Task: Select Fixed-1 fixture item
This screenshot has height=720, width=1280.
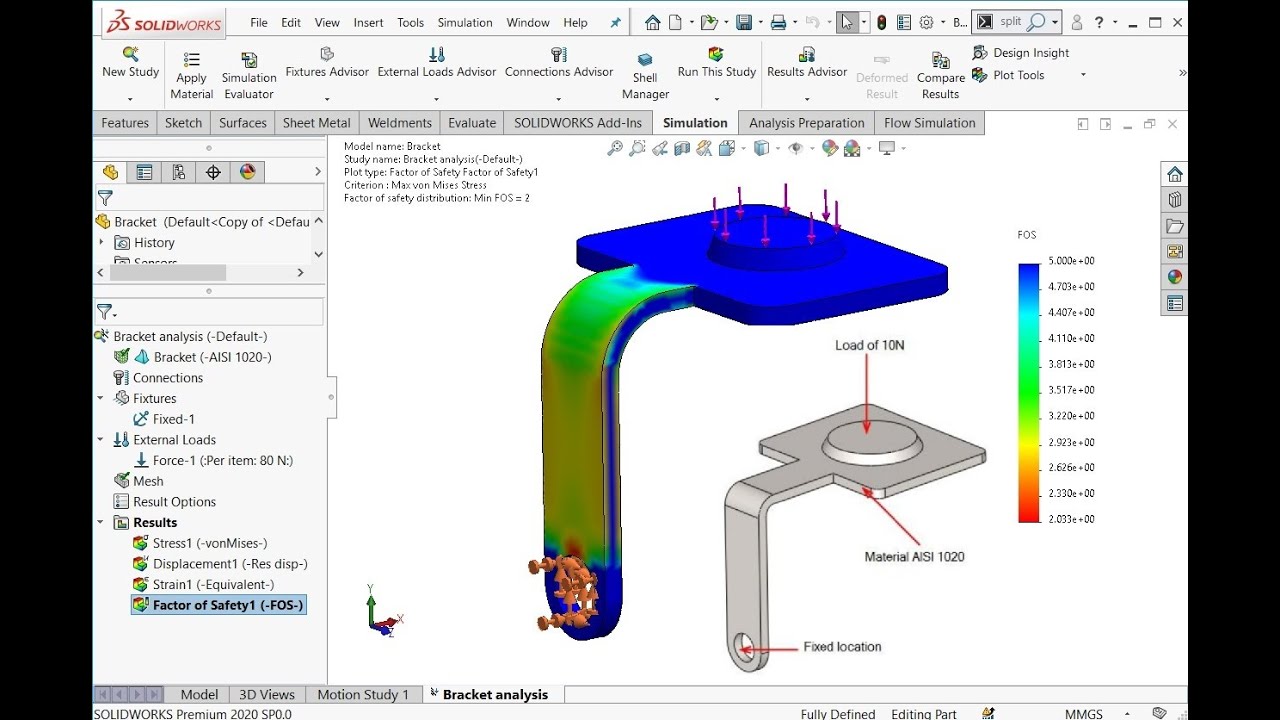Action: click(164, 419)
